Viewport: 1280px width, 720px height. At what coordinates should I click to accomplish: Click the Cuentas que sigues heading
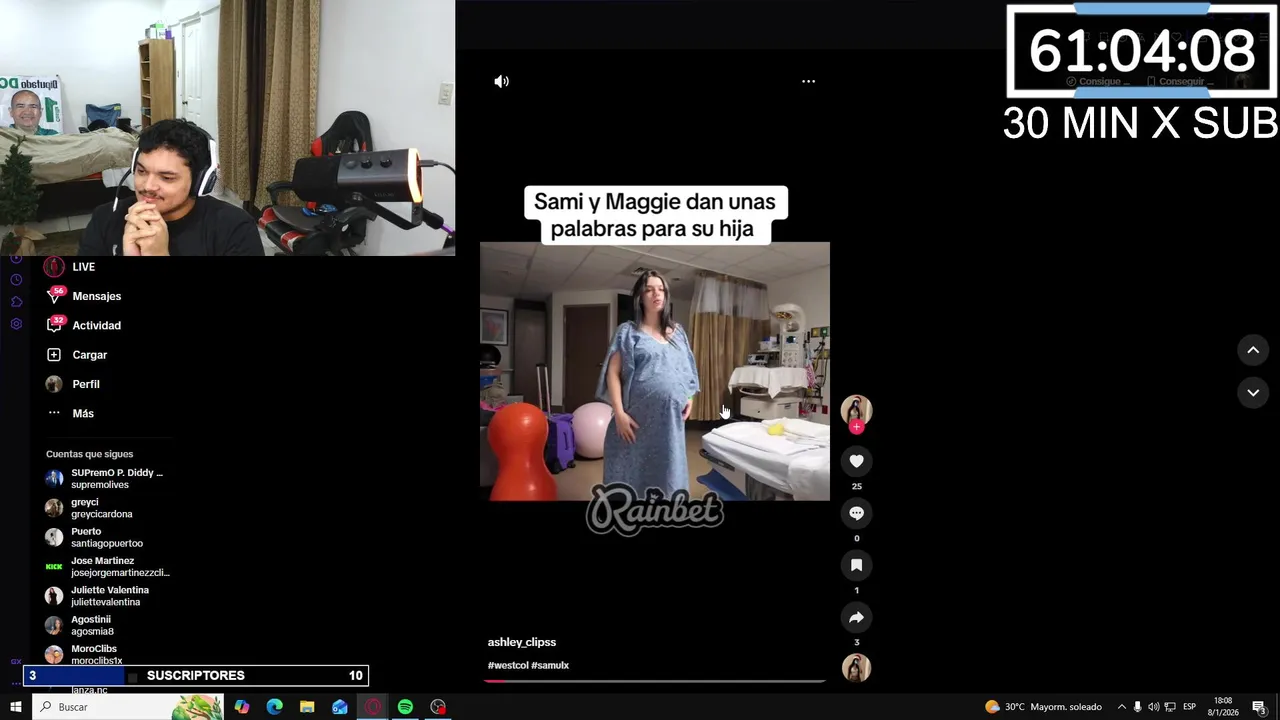[89, 454]
